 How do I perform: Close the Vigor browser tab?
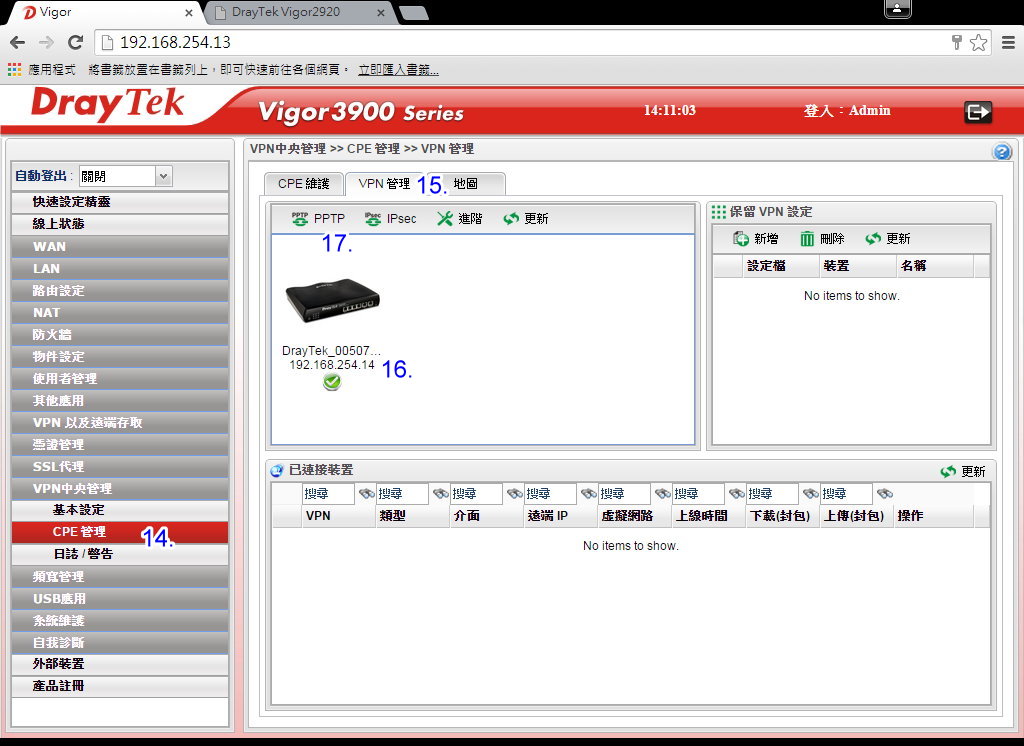click(188, 12)
